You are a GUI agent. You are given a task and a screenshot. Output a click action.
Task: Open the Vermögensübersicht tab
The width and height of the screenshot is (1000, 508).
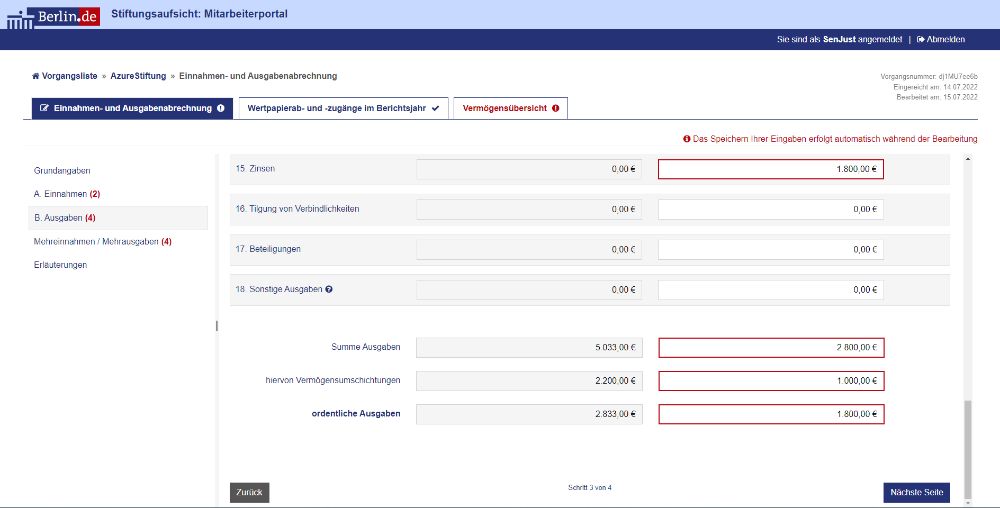click(504, 108)
